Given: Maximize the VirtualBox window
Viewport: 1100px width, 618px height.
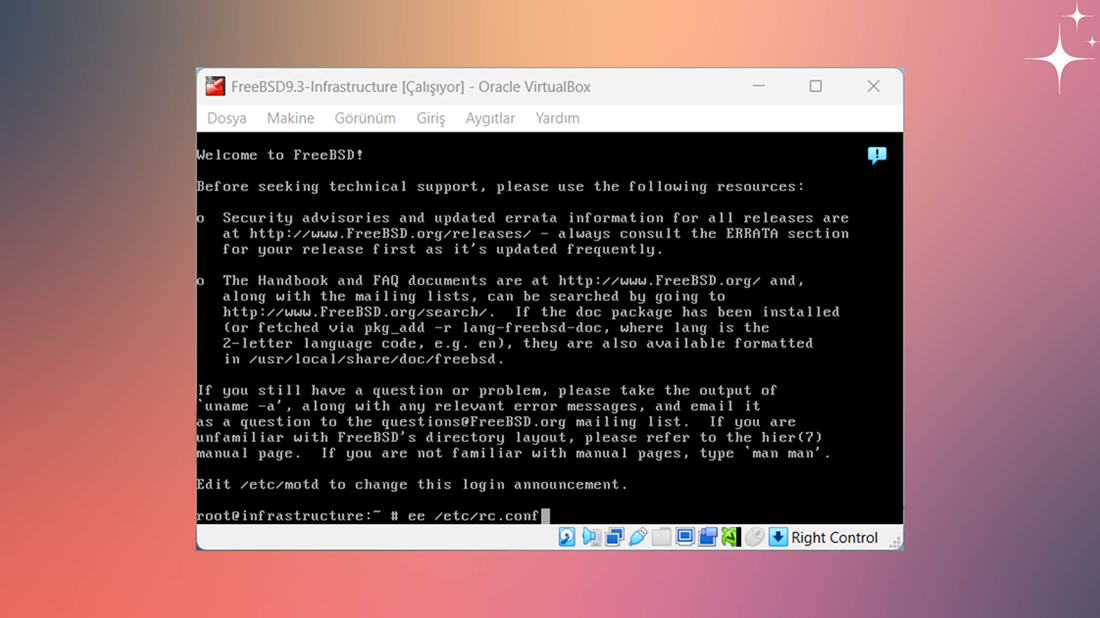Looking at the screenshot, I should click(x=816, y=86).
